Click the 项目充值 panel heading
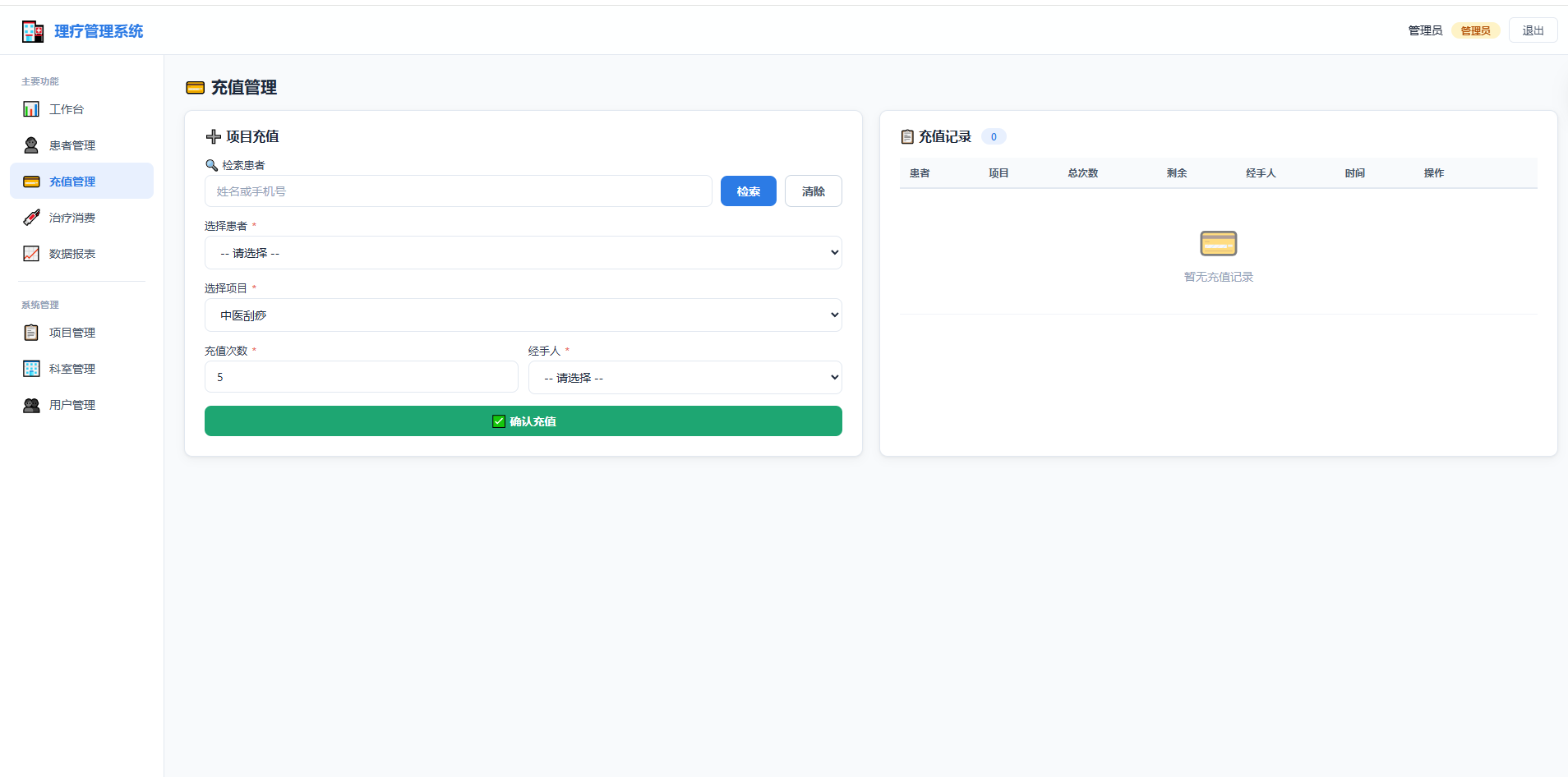The height and width of the screenshot is (777, 1568). [252, 136]
